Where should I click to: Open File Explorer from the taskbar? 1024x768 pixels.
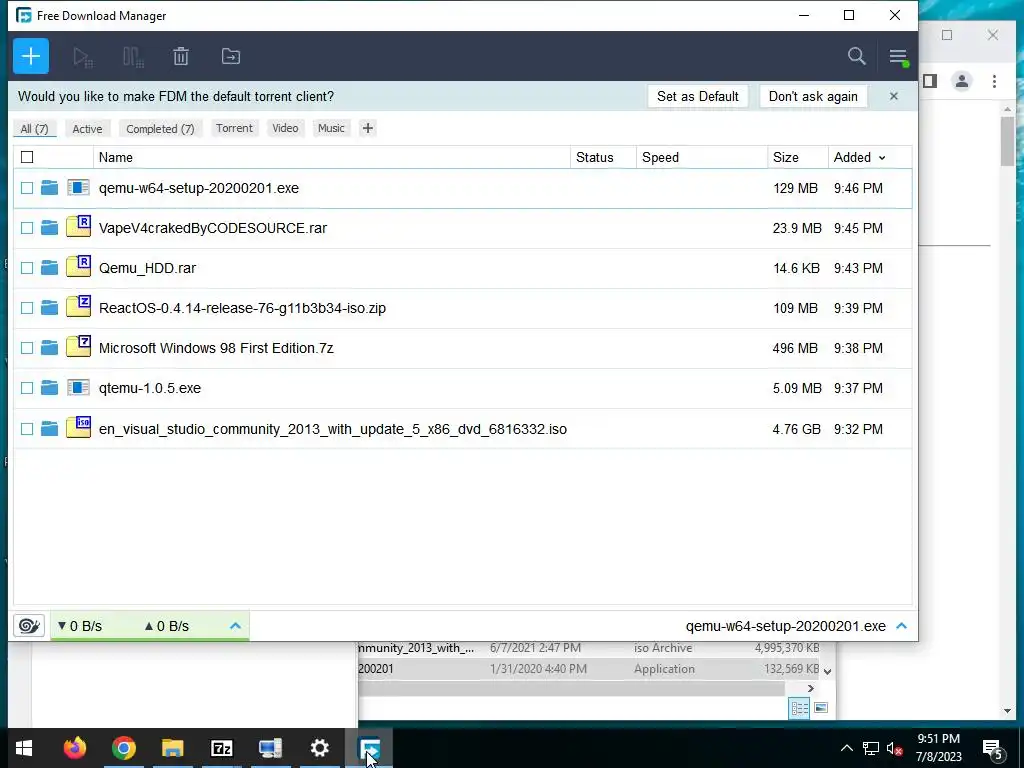click(172, 748)
